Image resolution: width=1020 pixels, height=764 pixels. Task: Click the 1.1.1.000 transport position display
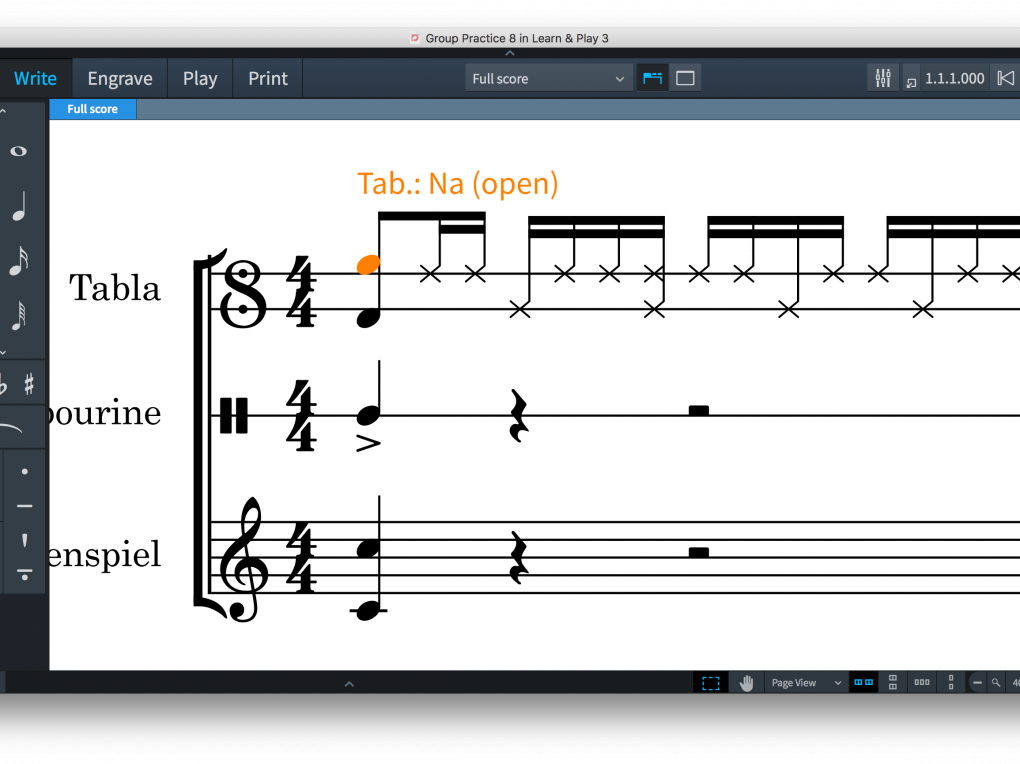tap(954, 79)
